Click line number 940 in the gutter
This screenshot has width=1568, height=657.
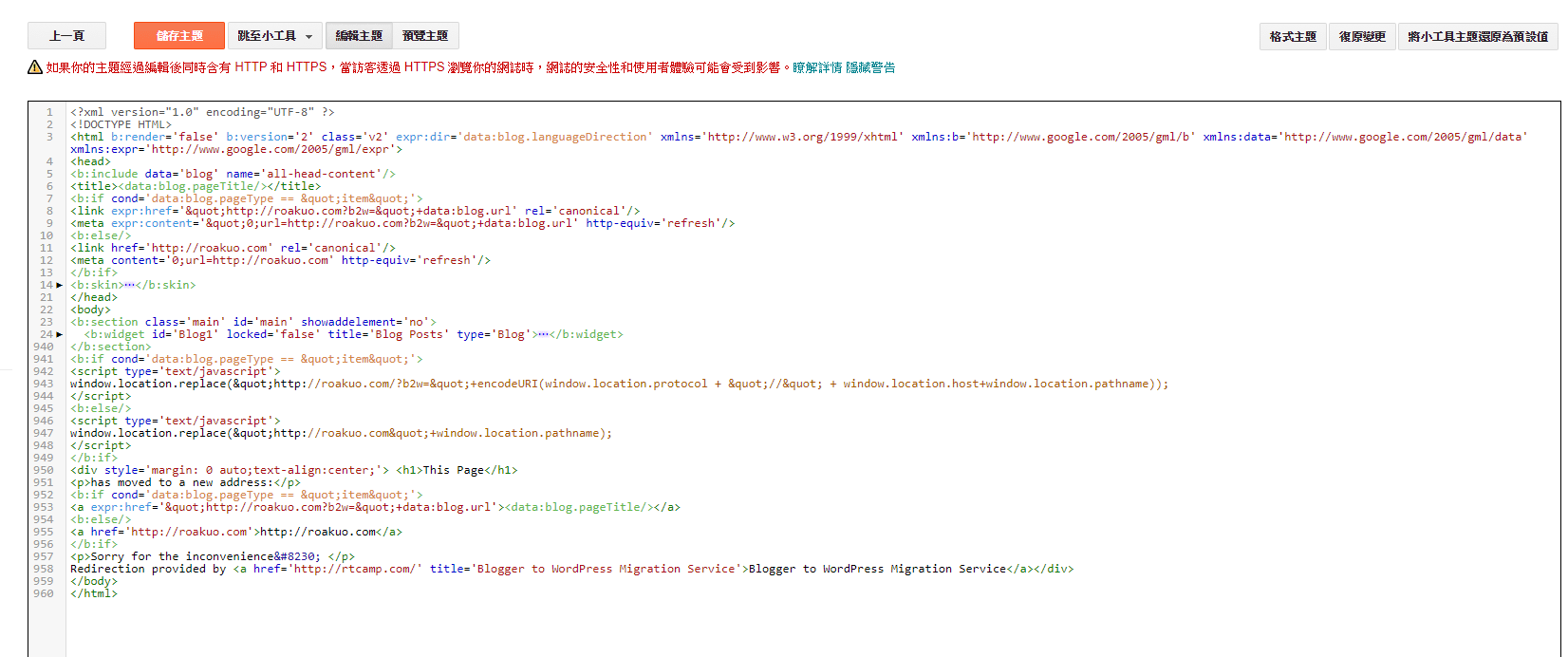44,347
